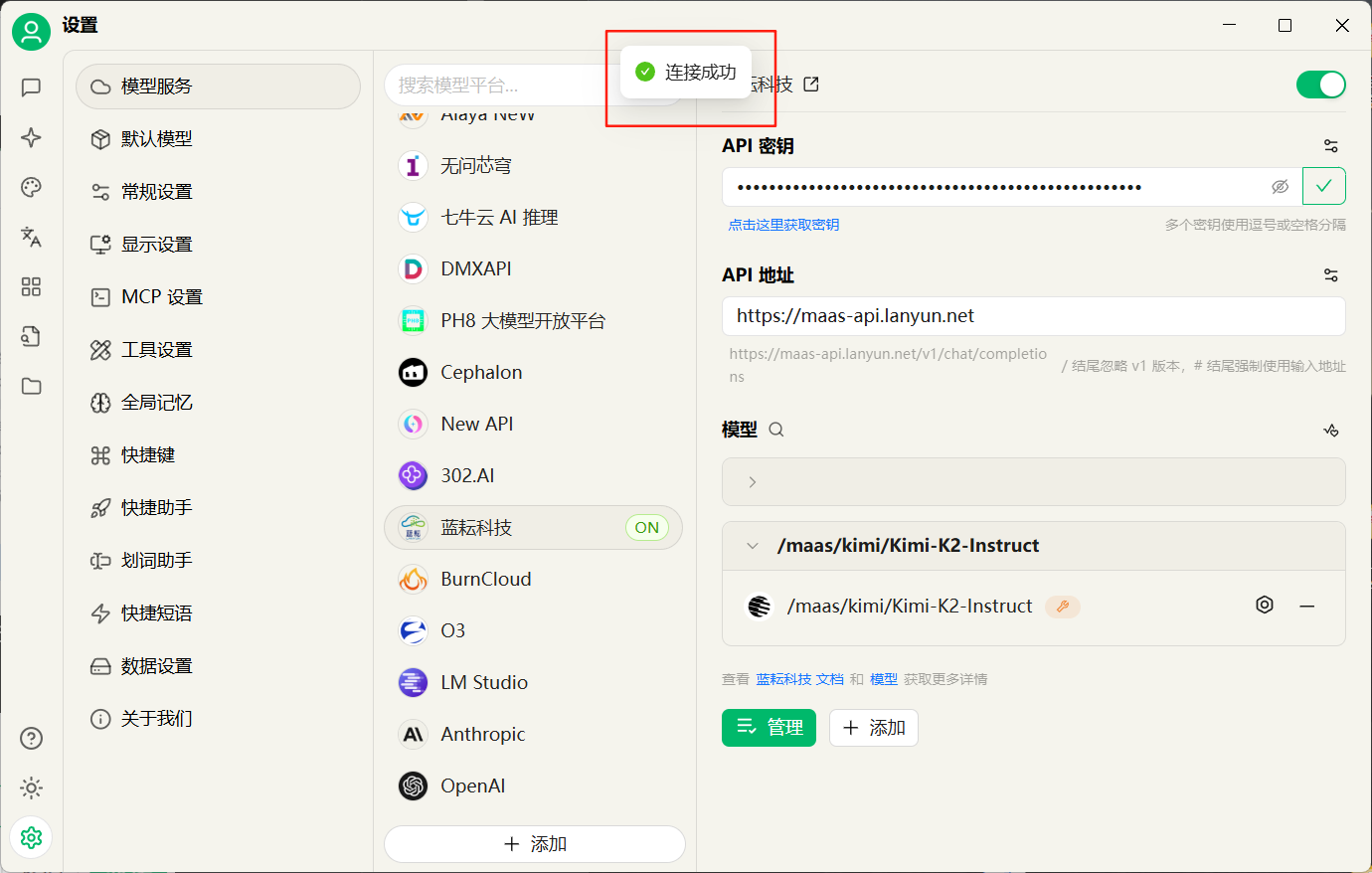This screenshot has width=1372, height=873.
Task: Open API key settings sliders icon
Action: pos(1331,146)
